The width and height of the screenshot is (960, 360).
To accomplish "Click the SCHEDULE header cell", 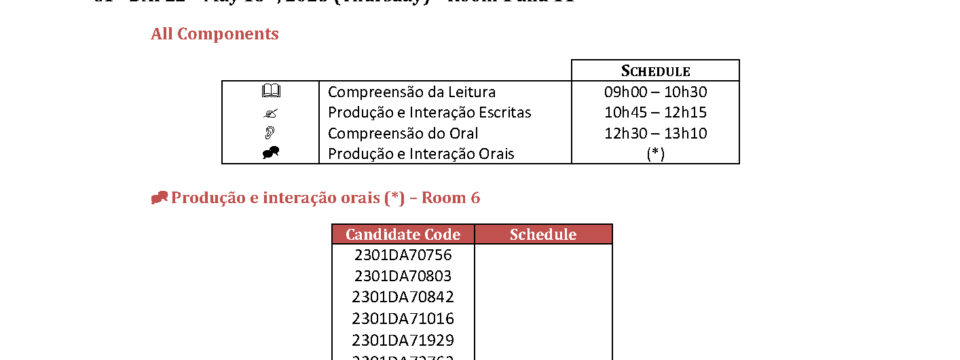I will point(655,70).
